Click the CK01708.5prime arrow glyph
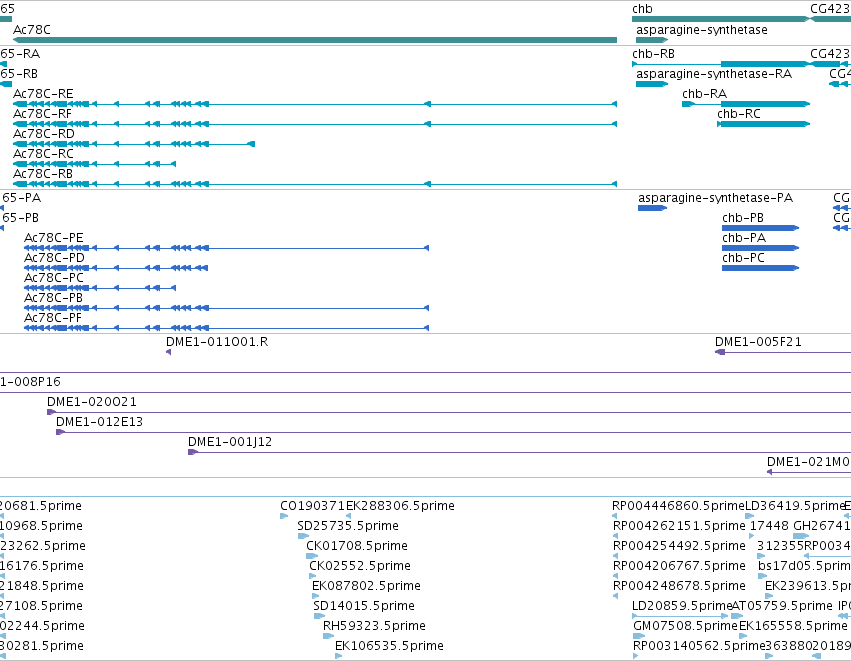 tap(312, 556)
